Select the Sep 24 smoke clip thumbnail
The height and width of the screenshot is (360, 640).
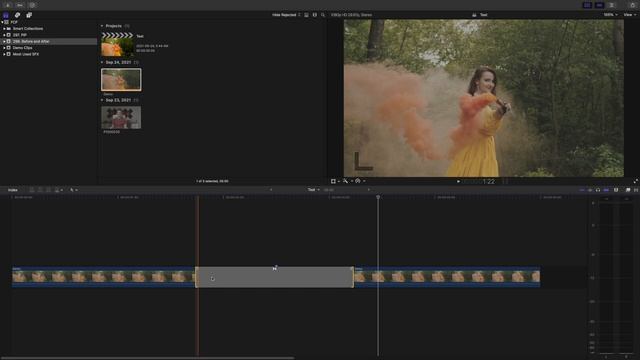pyautogui.click(x=121, y=80)
